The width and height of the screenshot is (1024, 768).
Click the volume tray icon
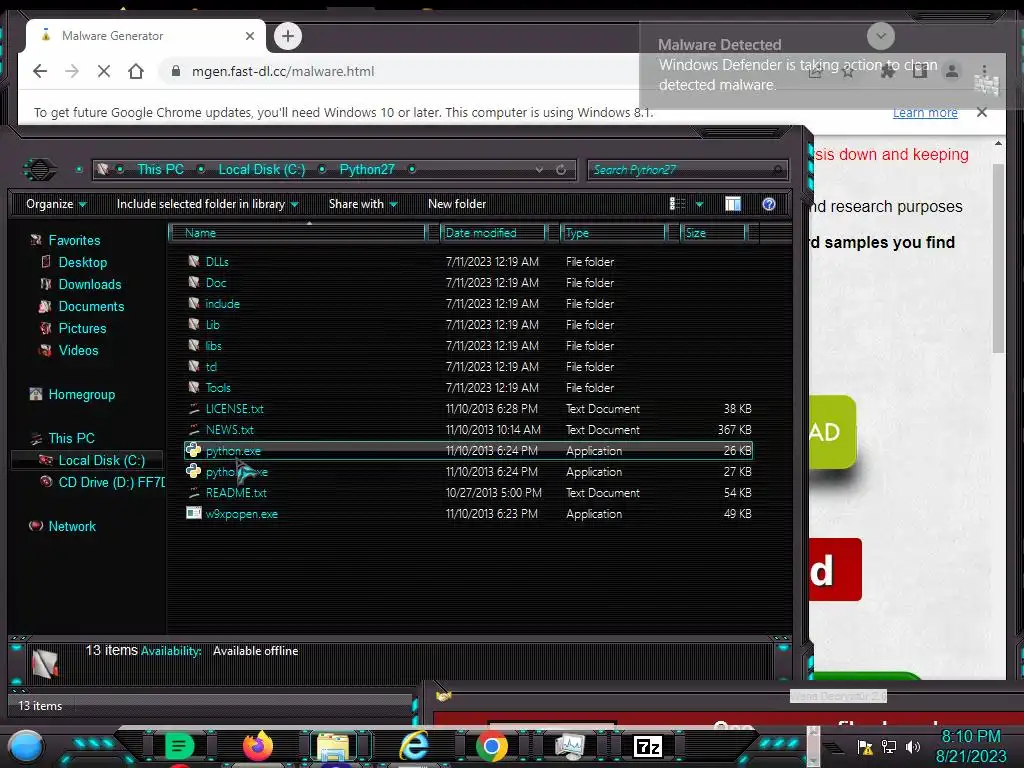tap(913, 746)
